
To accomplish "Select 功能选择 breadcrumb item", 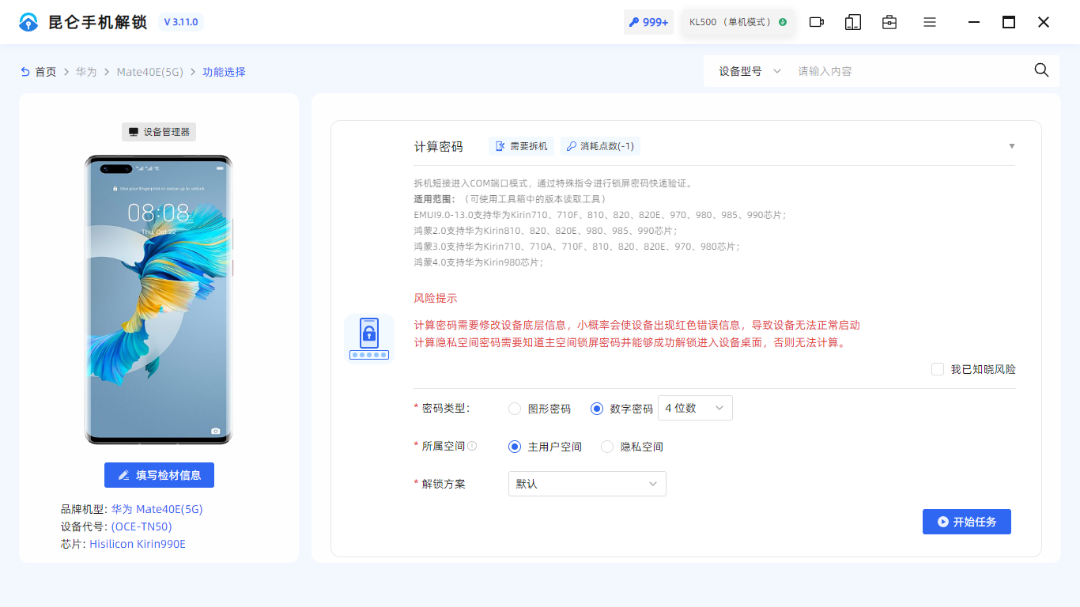I will pyautogui.click(x=224, y=72).
